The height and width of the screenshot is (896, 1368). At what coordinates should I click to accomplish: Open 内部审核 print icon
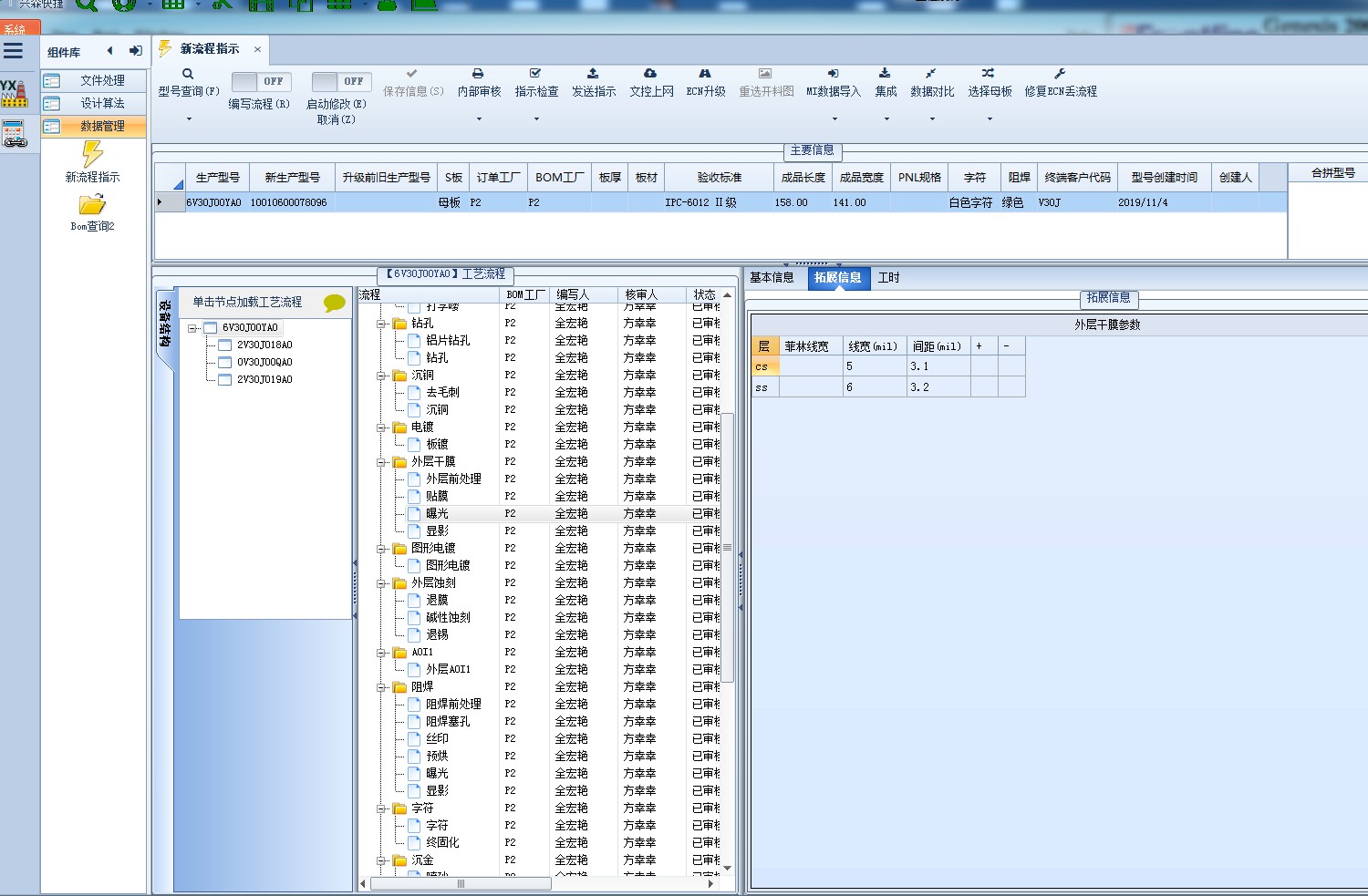478,73
